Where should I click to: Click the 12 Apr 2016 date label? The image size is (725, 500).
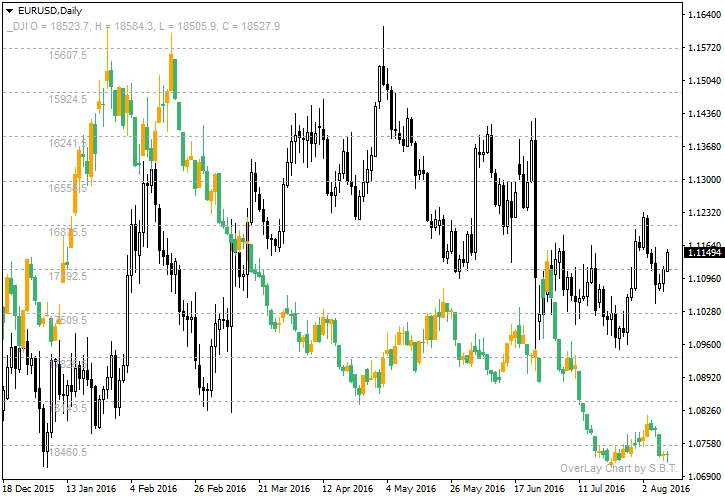348,489
